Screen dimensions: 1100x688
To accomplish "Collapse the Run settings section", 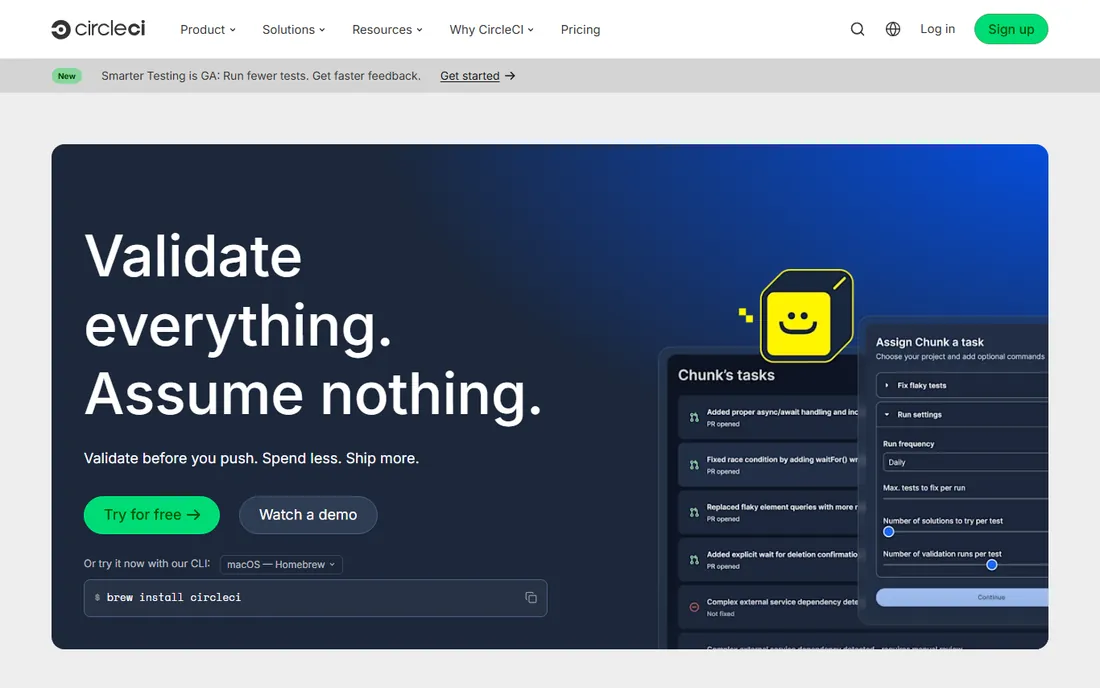I will pyautogui.click(x=962, y=414).
